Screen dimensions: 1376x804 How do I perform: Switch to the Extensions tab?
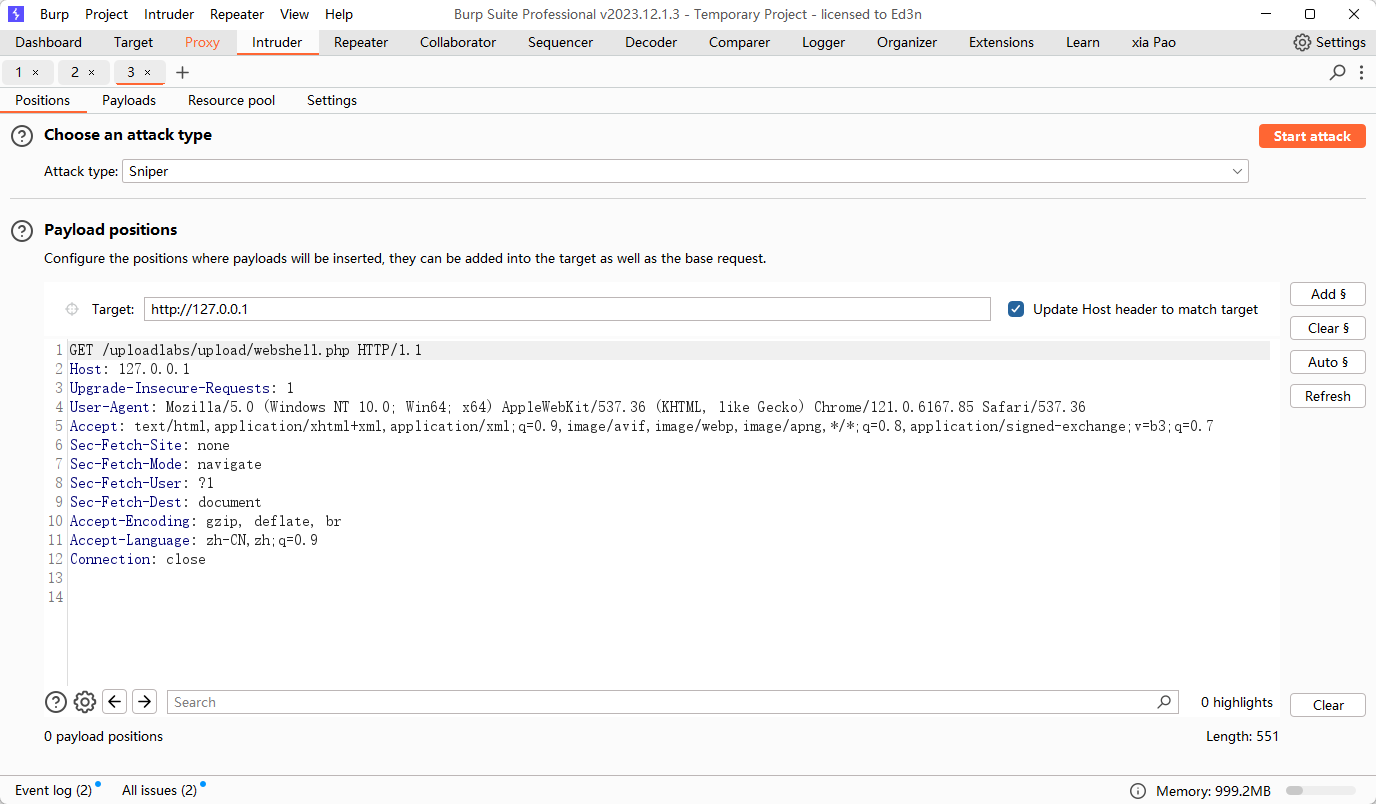(1001, 42)
